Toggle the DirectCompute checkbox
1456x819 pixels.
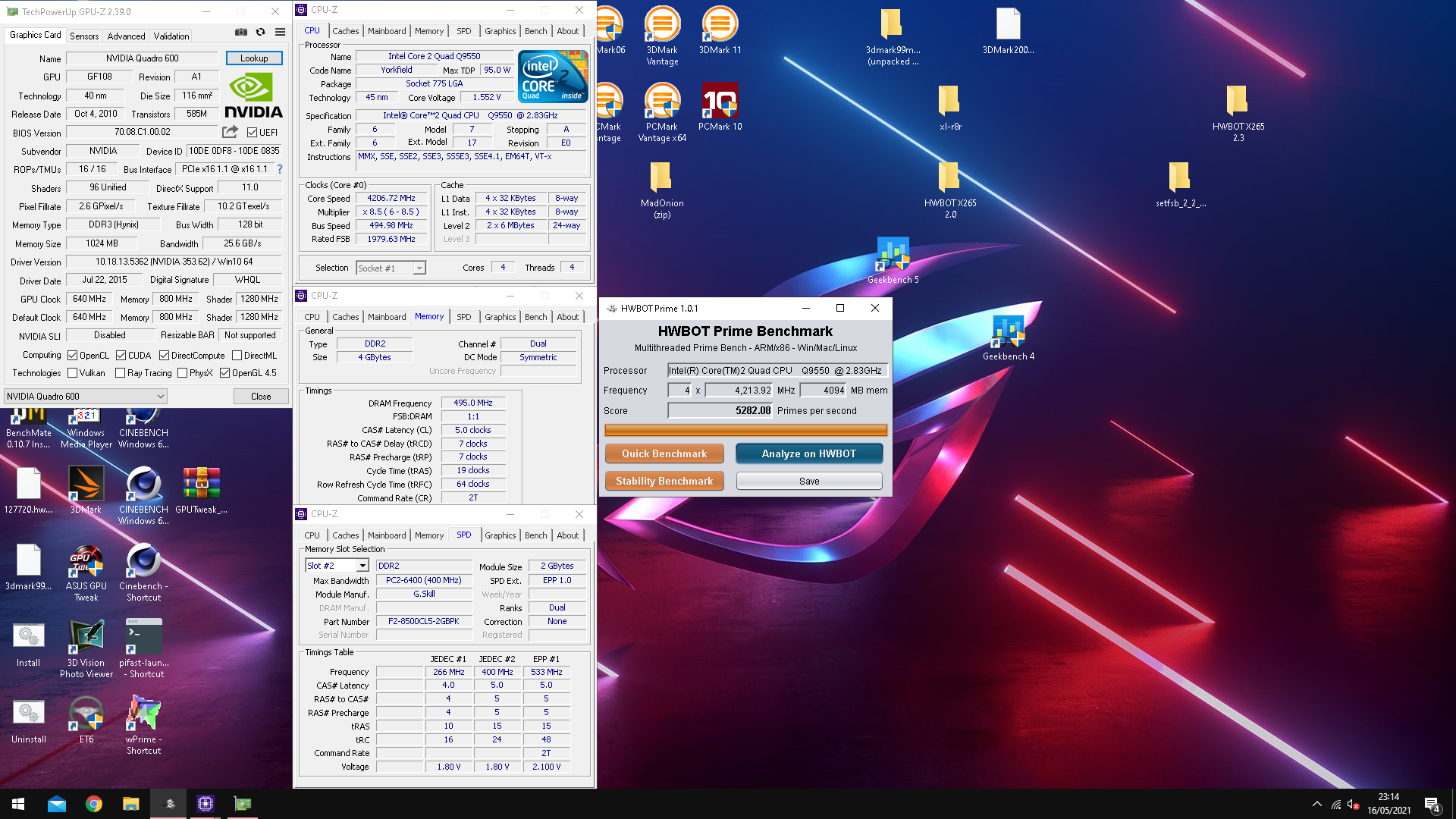[164, 355]
